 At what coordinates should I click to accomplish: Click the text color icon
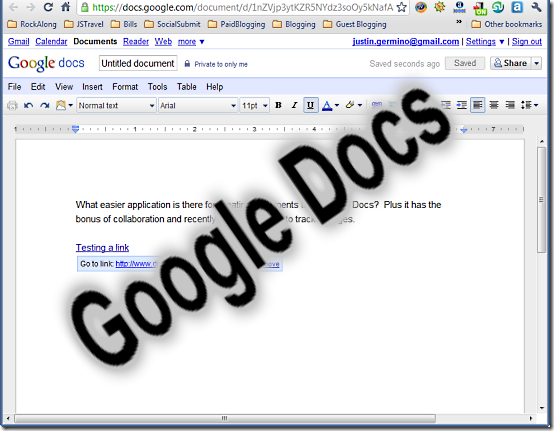tap(328, 105)
